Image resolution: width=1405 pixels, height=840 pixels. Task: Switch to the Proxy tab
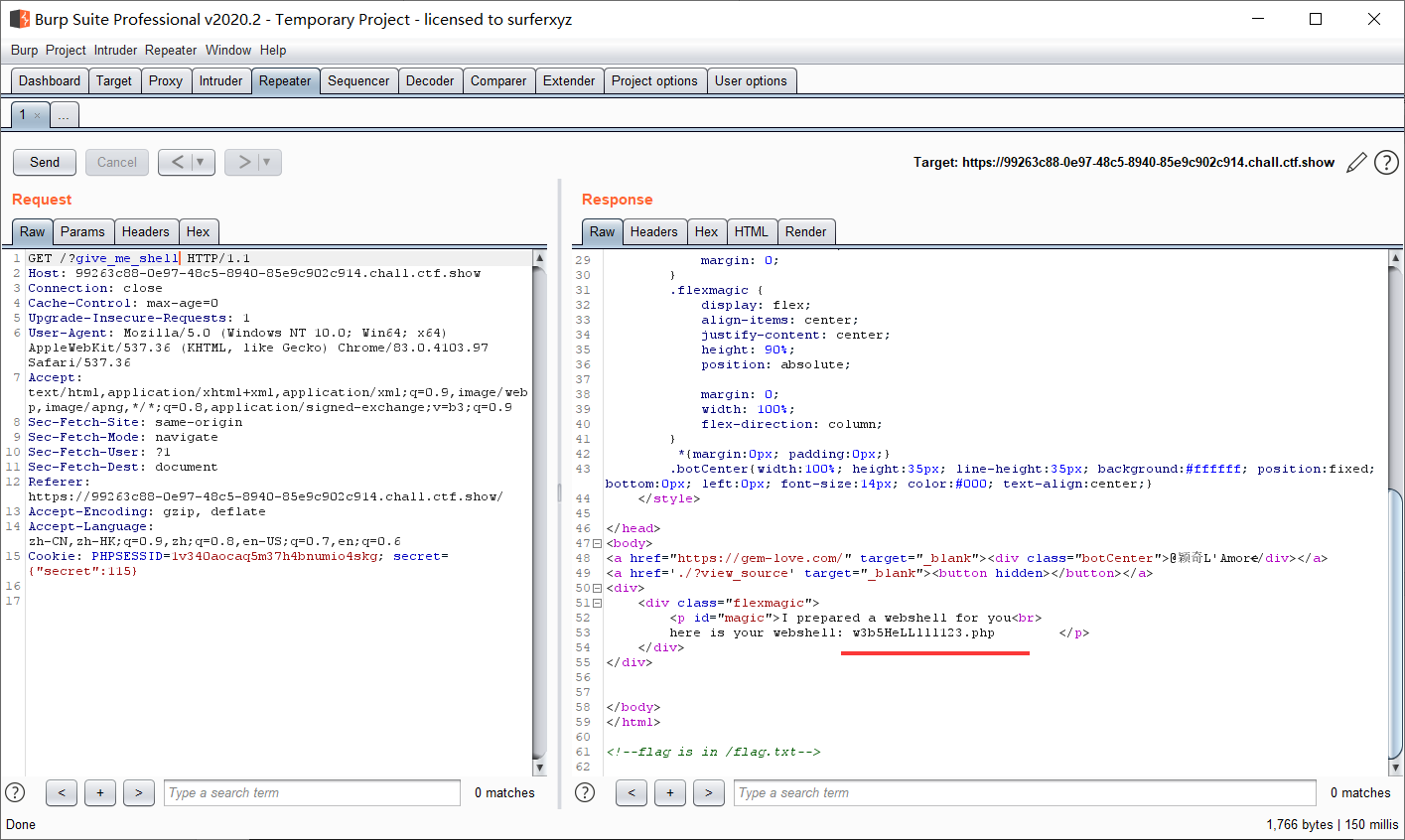point(165,81)
